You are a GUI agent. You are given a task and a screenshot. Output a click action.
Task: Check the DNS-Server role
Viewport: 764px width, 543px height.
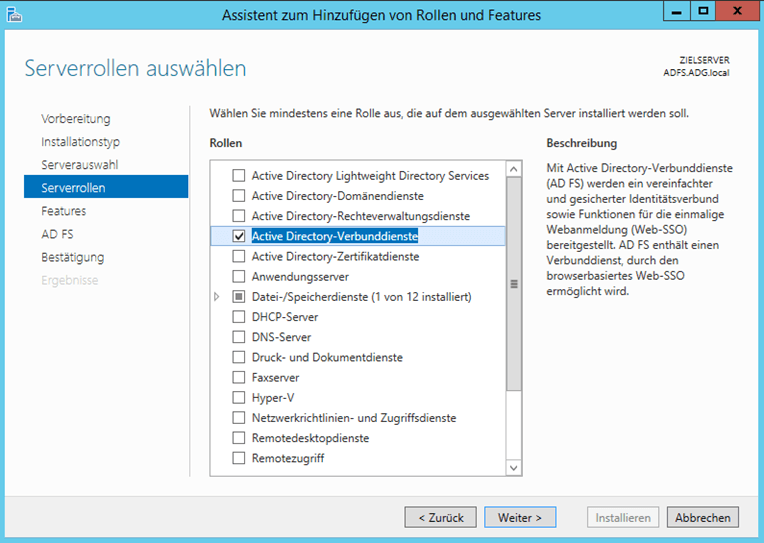pos(239,337)
